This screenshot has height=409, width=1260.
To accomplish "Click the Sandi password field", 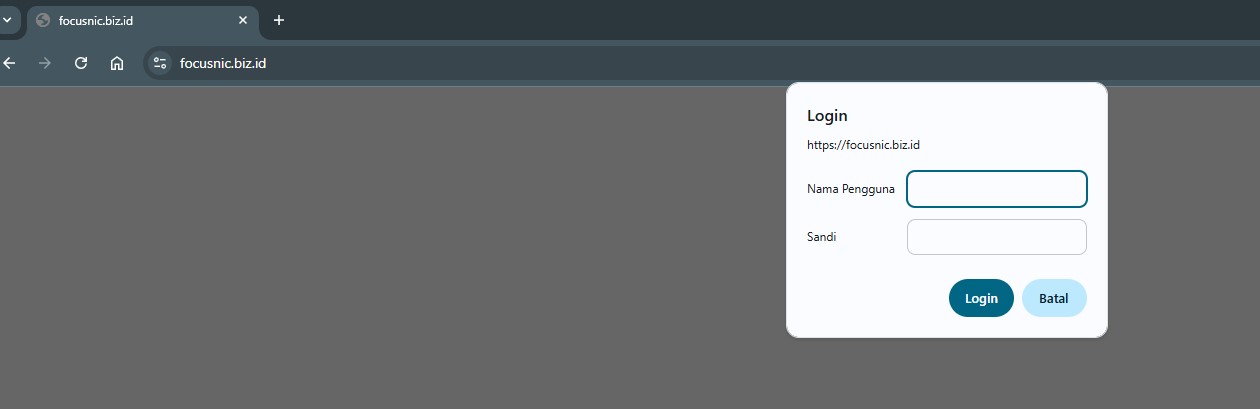I will [x=996, y=237].
